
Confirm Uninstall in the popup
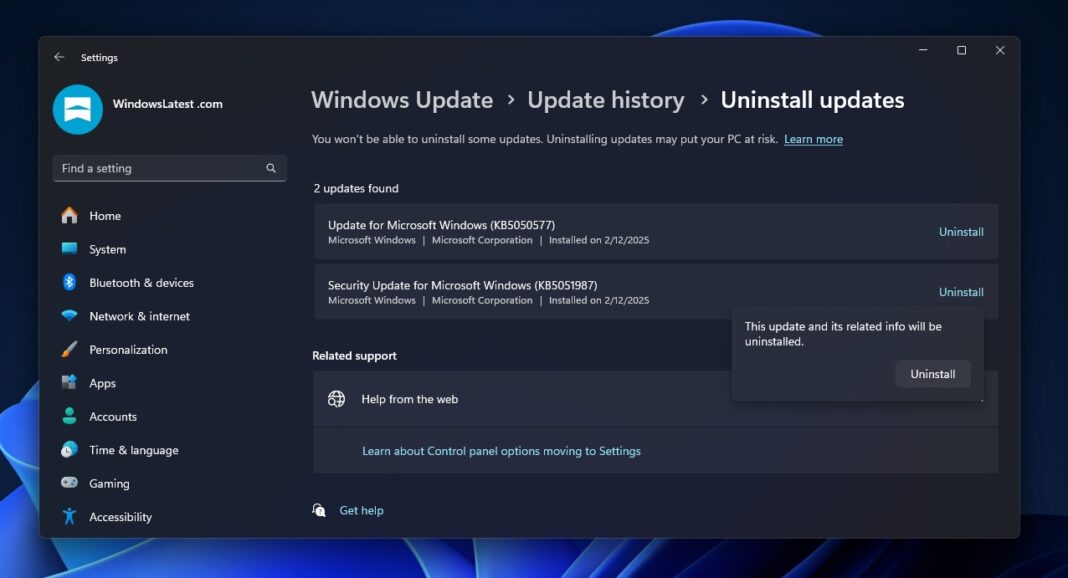coord(932,374)
